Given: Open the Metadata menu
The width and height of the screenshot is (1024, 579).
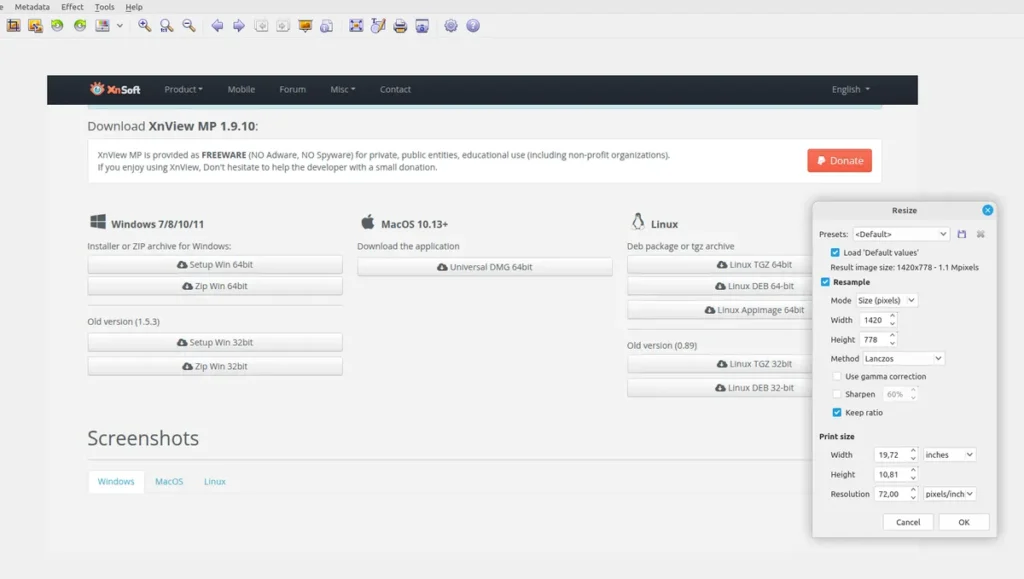Looking at the screenshot, I should [32, 7].
